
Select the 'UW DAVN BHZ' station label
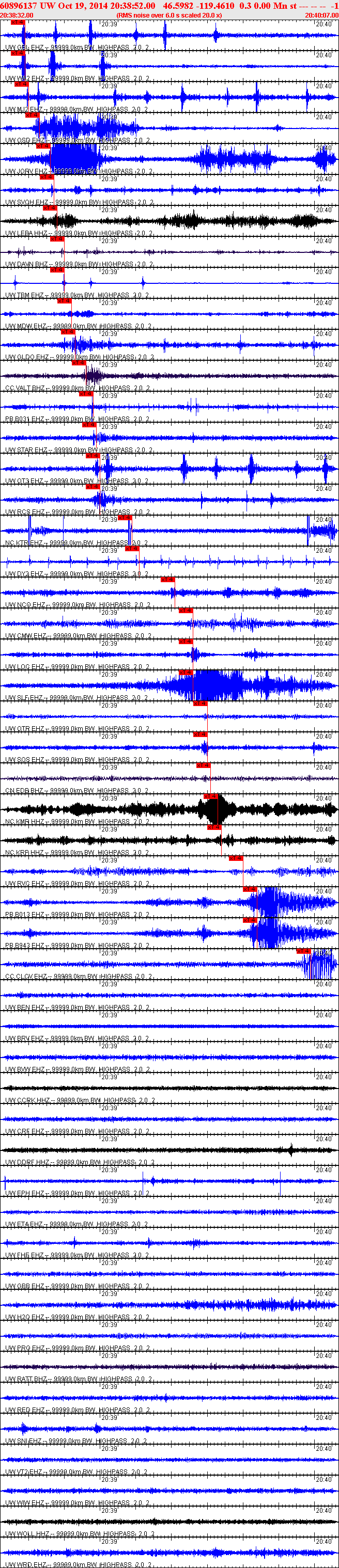click(27, 265)
